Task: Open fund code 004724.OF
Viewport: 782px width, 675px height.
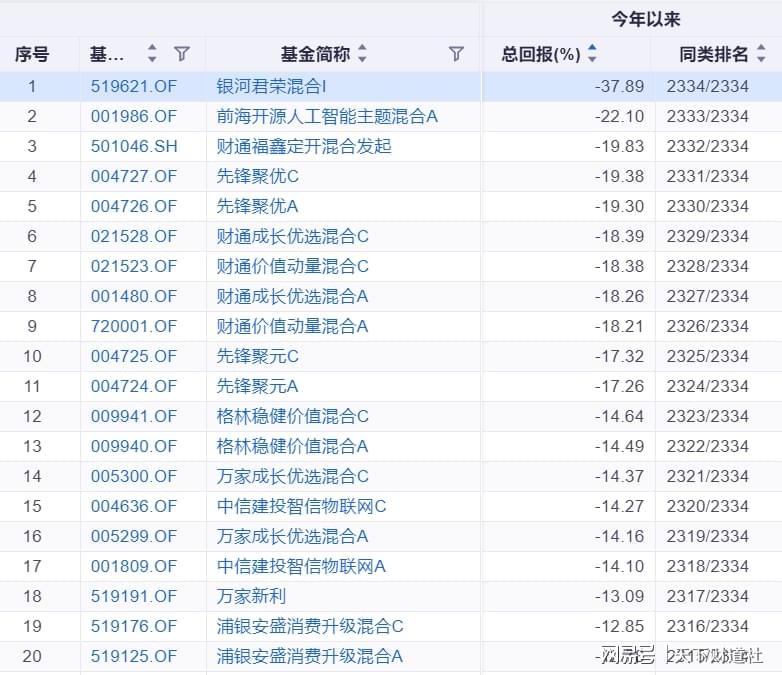Action: click(134, 386)
